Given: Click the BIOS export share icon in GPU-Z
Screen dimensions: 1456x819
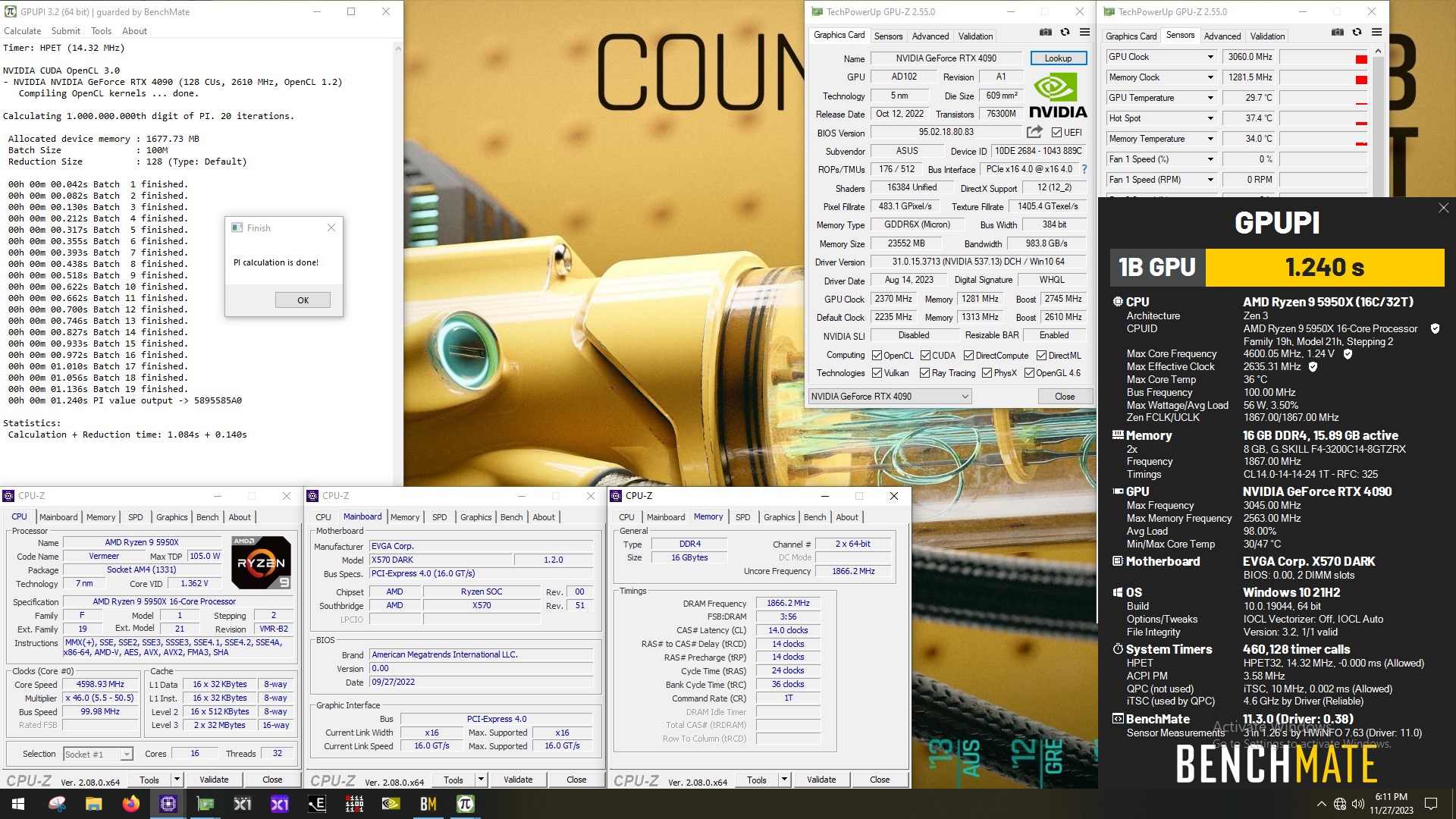Looking at the screenshot, I should [1034, 132].
